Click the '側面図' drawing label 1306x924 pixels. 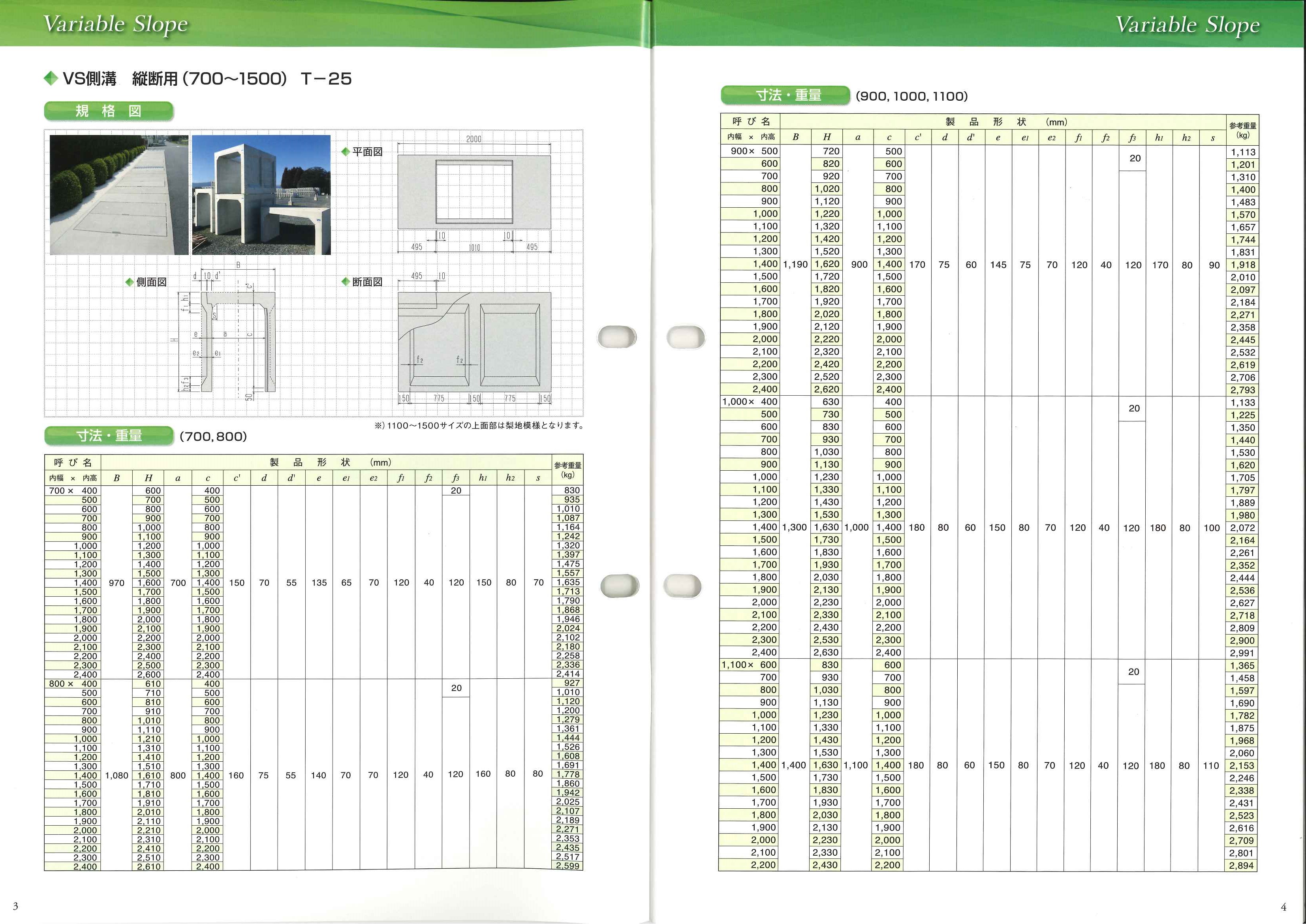(x=151, y=282)
